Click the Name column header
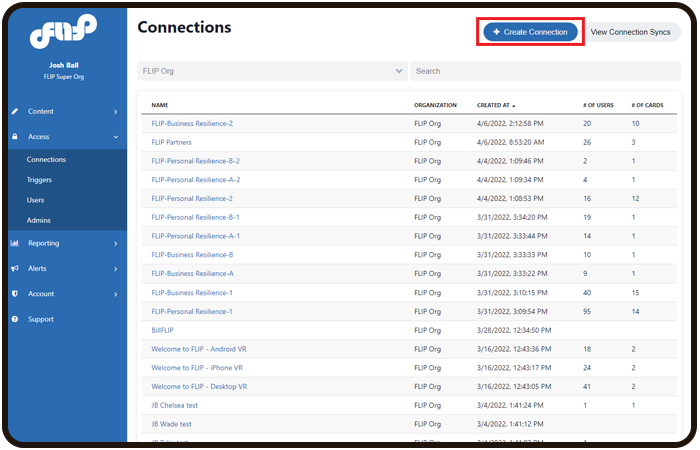 pos(160,105)
